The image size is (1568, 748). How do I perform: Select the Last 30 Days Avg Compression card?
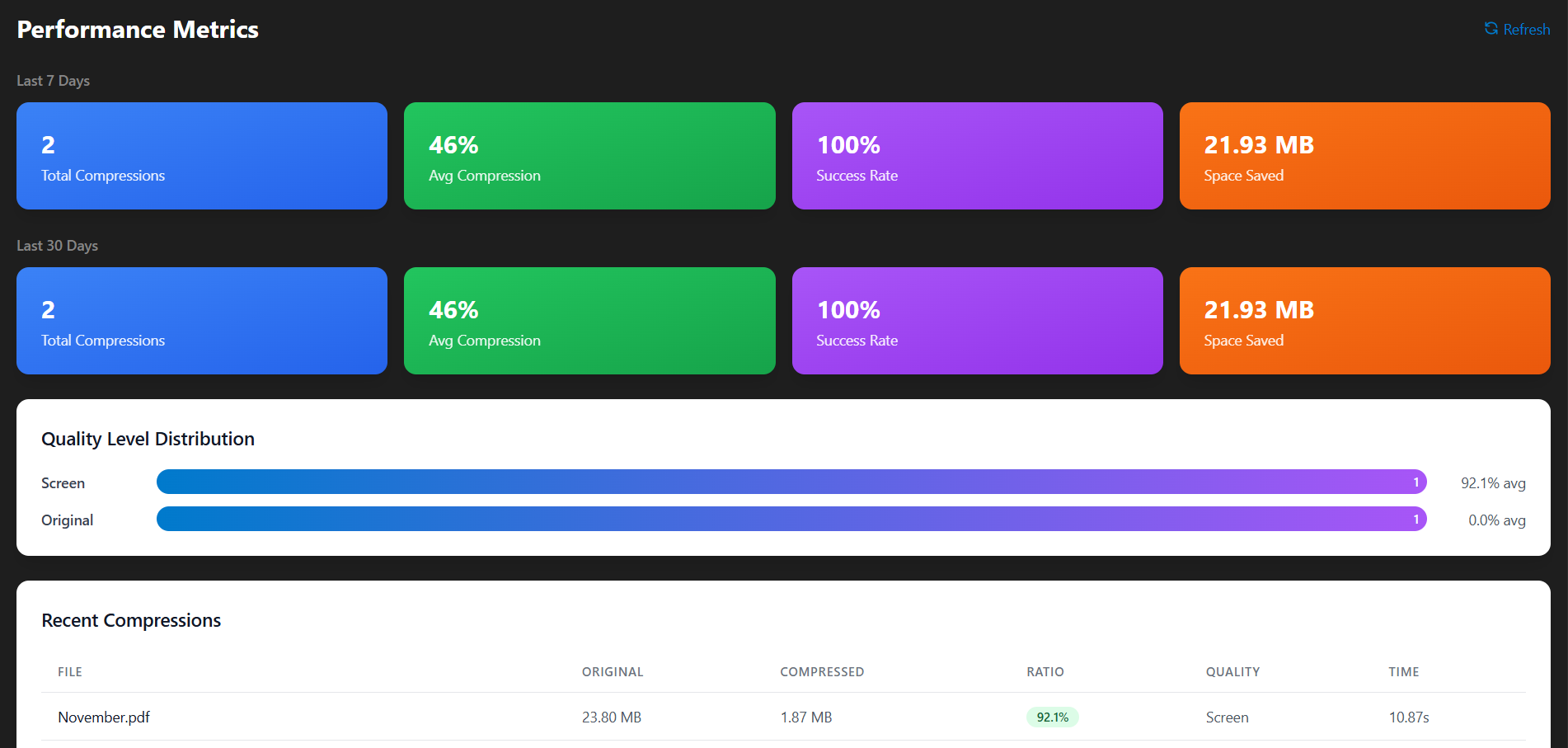point(589,321)
